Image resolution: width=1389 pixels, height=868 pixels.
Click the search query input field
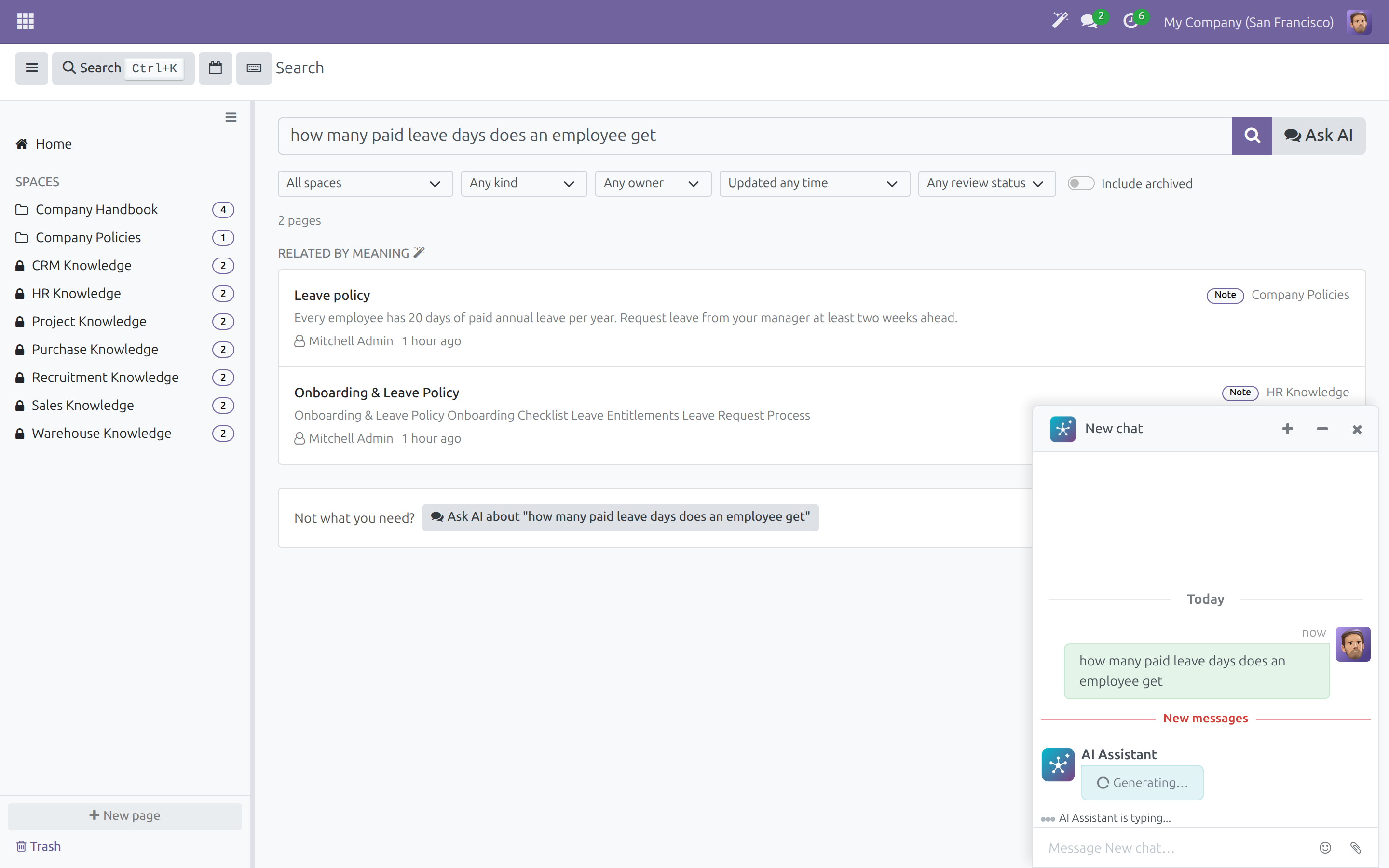pos(755,136)
